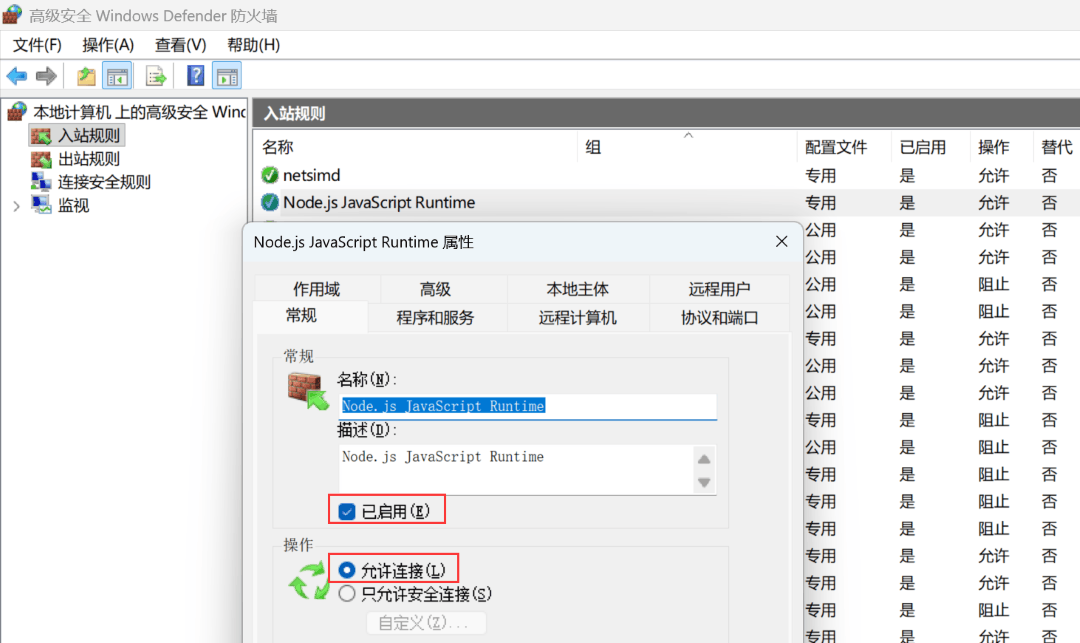Click the greyed 自定义(Z)... button
Screen dimensions: 1080x643
(x=426, y=623)
